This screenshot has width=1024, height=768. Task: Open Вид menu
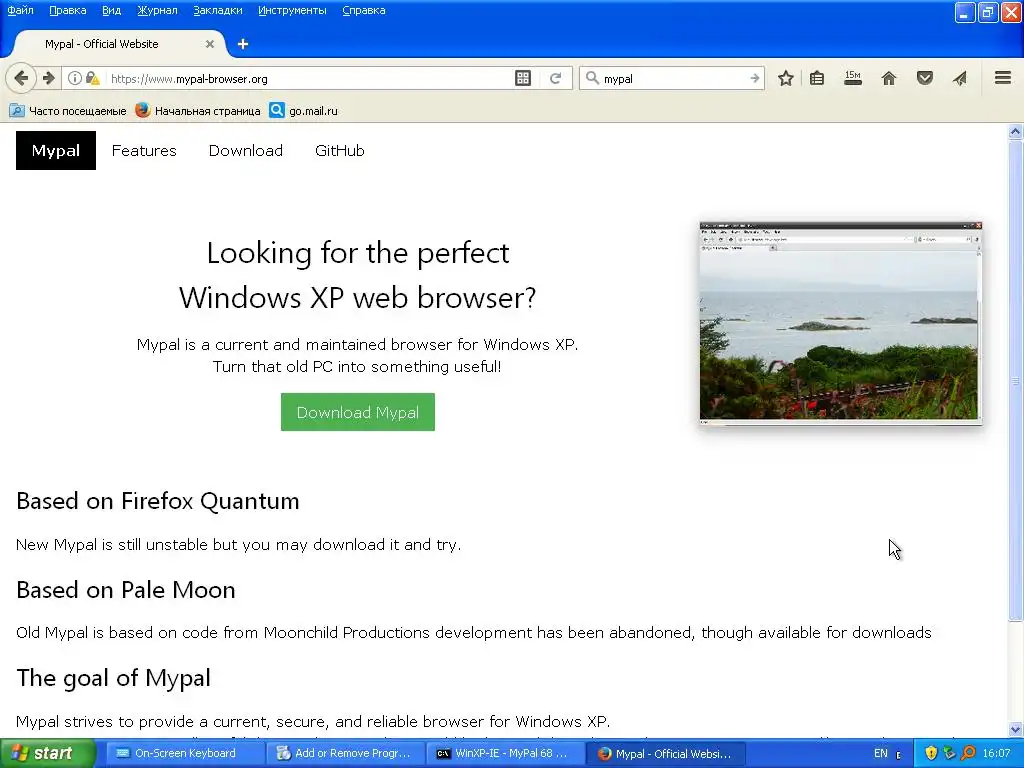click(x=112, y=10)
